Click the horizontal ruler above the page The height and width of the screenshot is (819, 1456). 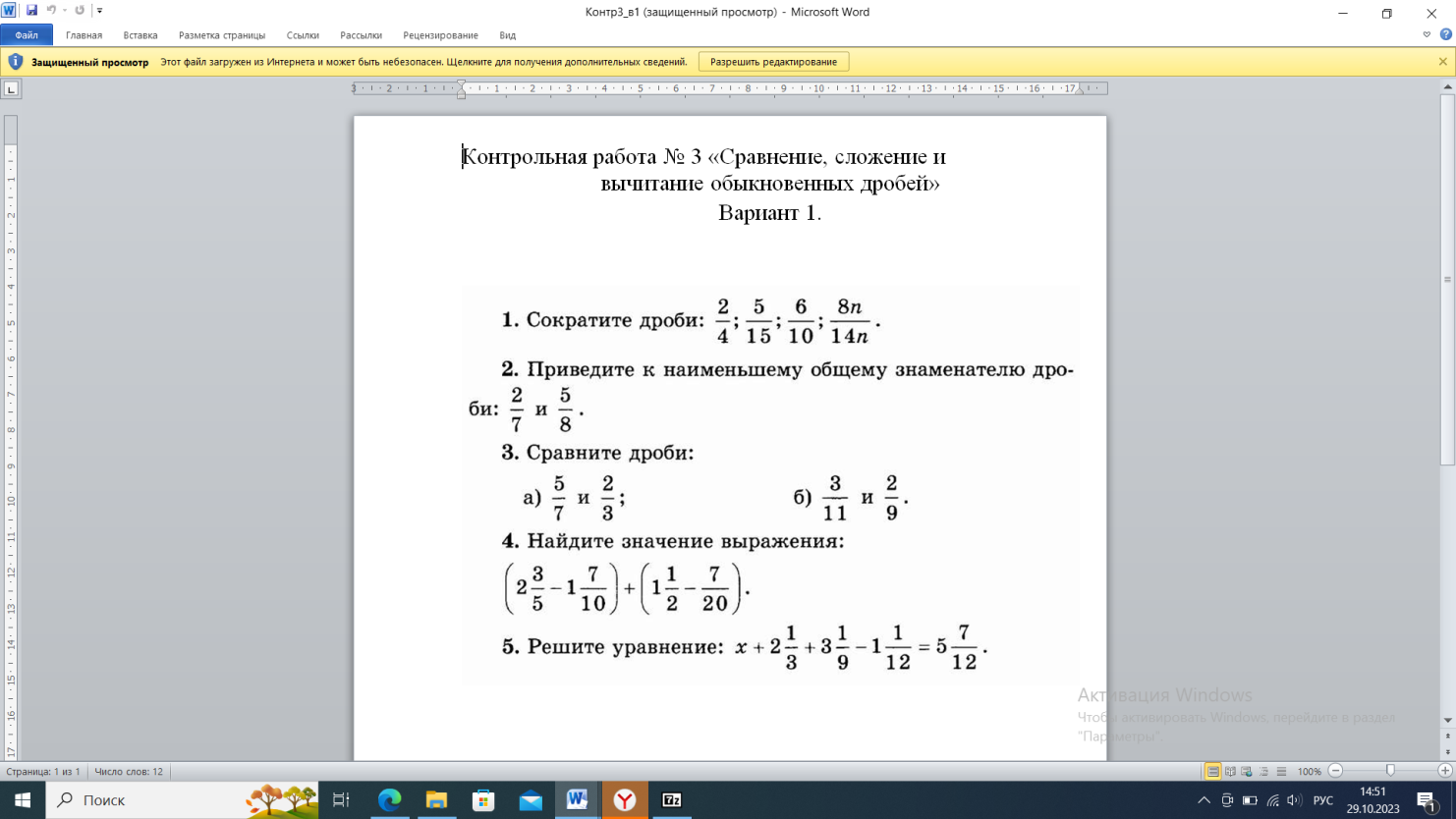[x=730, y=88]
